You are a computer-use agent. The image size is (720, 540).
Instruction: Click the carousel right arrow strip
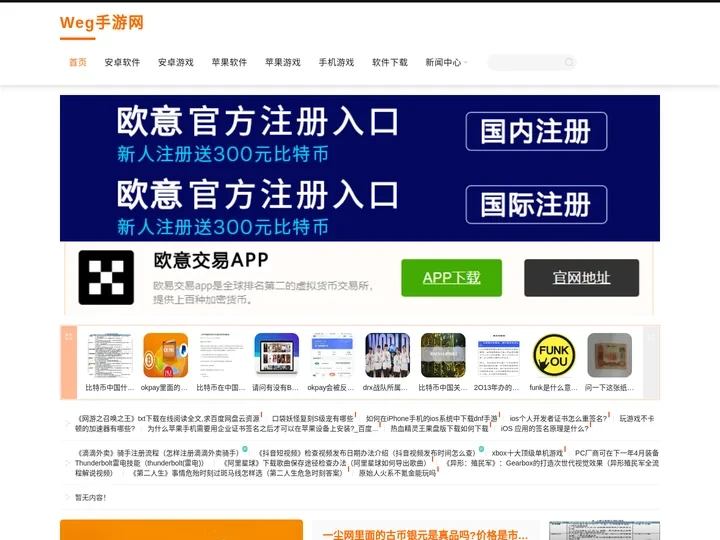[651, 362]
